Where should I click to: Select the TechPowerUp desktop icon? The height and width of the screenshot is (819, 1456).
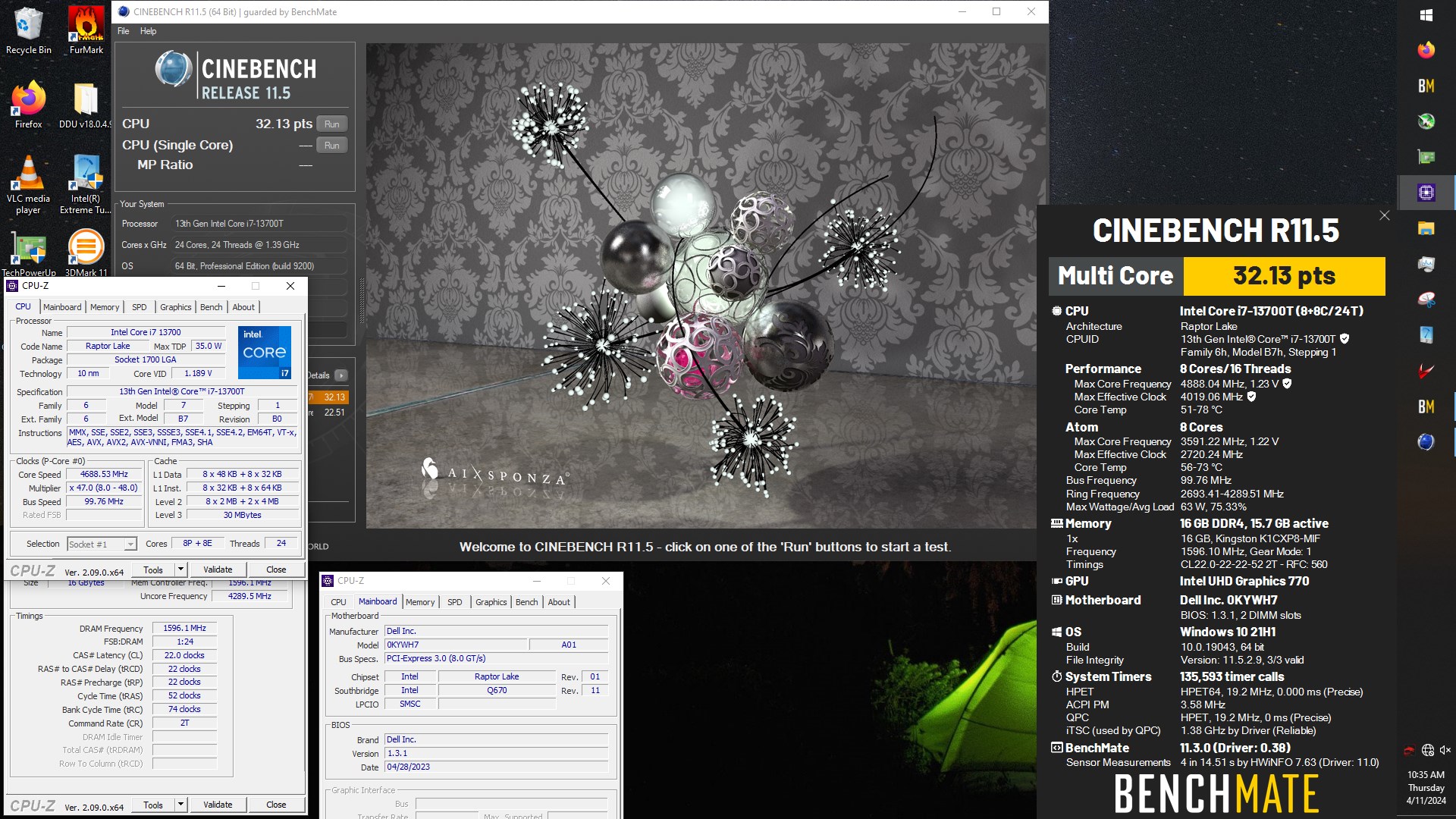[28, 254]
